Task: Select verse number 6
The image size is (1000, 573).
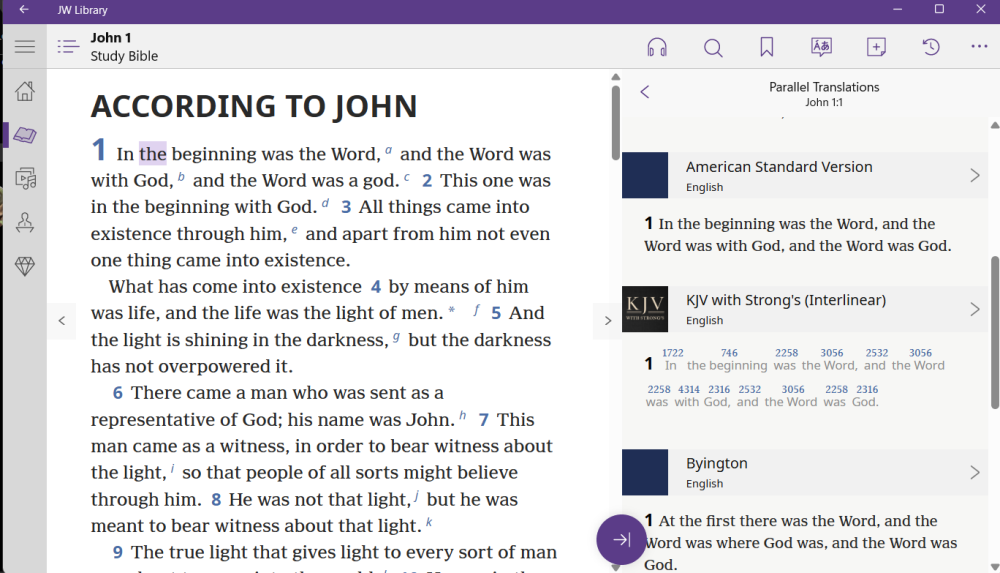Action: [x=117, y=393]
